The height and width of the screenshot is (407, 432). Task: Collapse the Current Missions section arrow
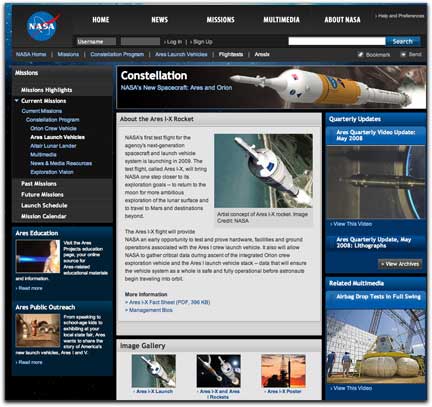(x=16, y=101)
